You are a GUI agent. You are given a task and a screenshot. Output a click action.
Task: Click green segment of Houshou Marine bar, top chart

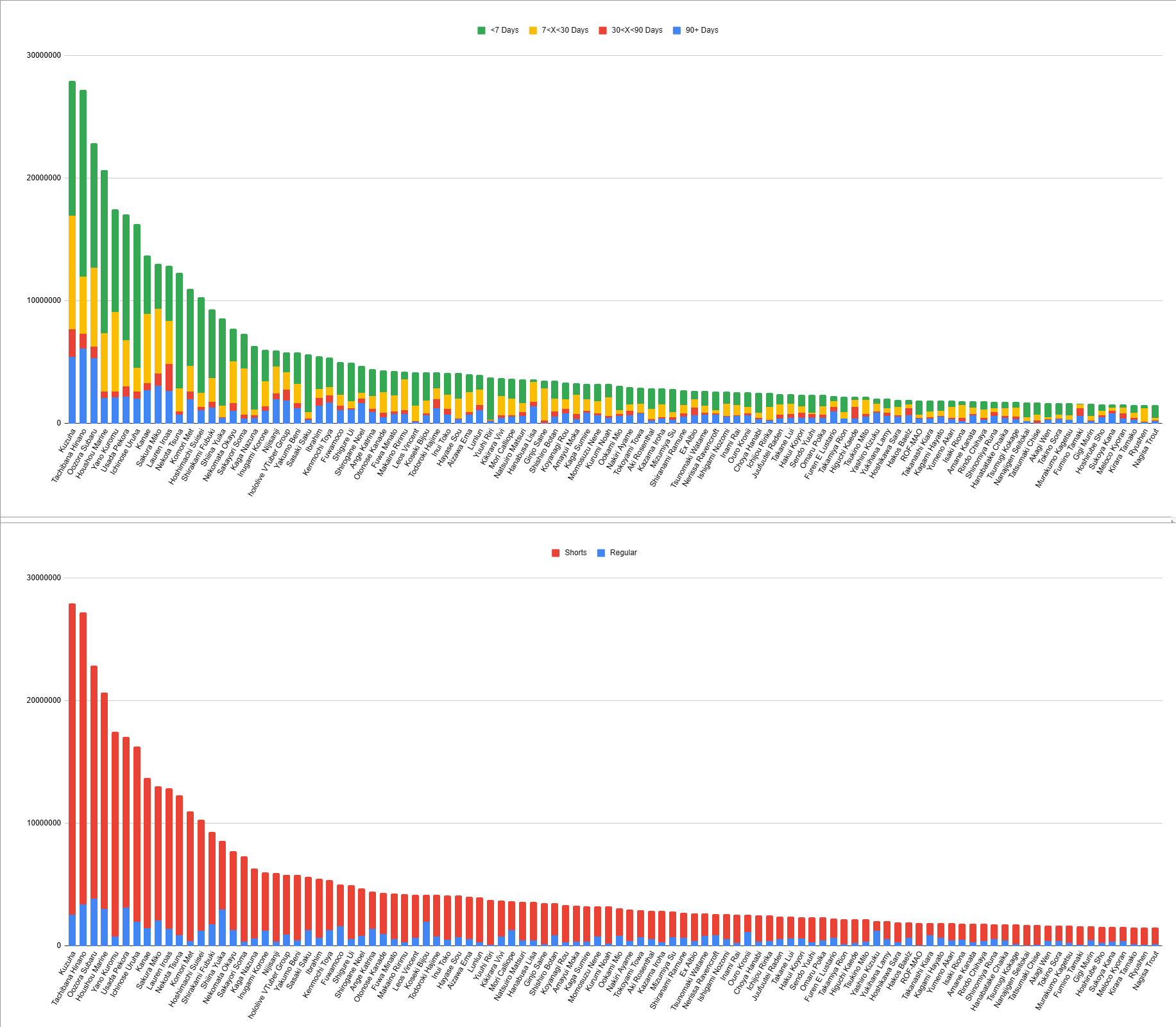click(105, 252)
